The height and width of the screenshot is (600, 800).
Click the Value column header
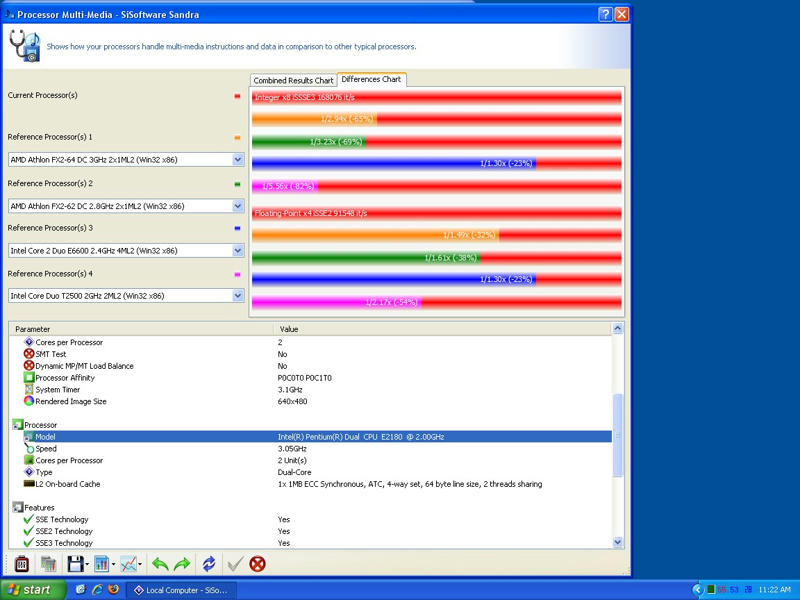click(x=442, y=329)
